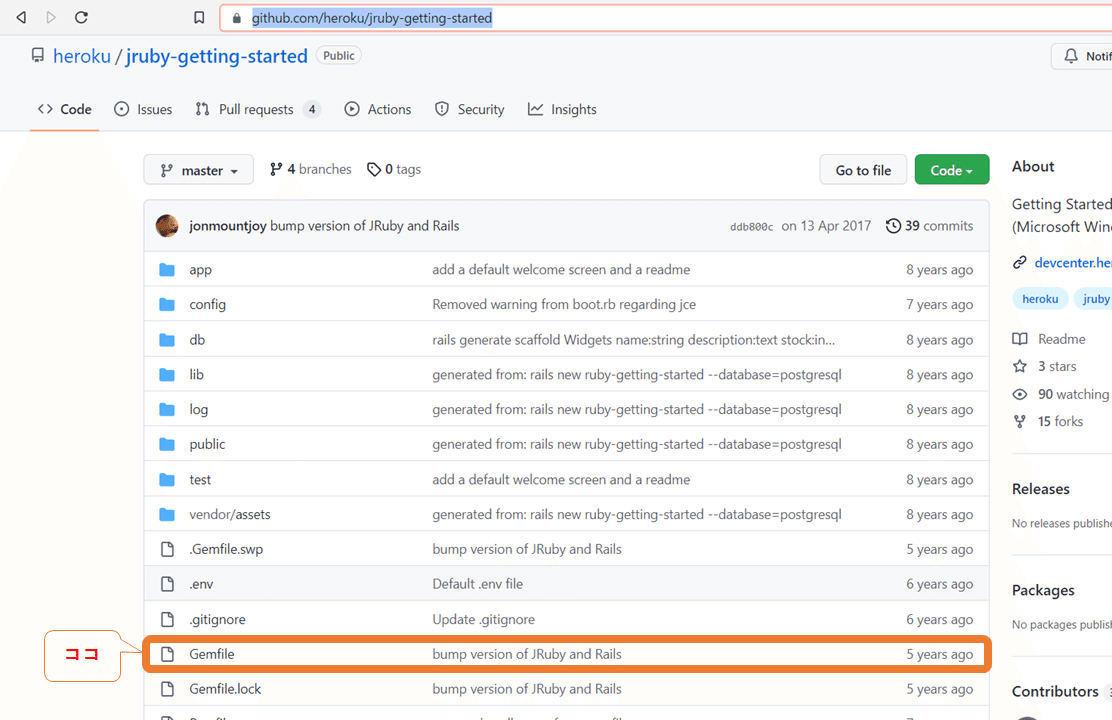Click the Gemfile.lock file icon
Image resolution: width=1112 pixels, height=720 pixels.
click(167, 689)
